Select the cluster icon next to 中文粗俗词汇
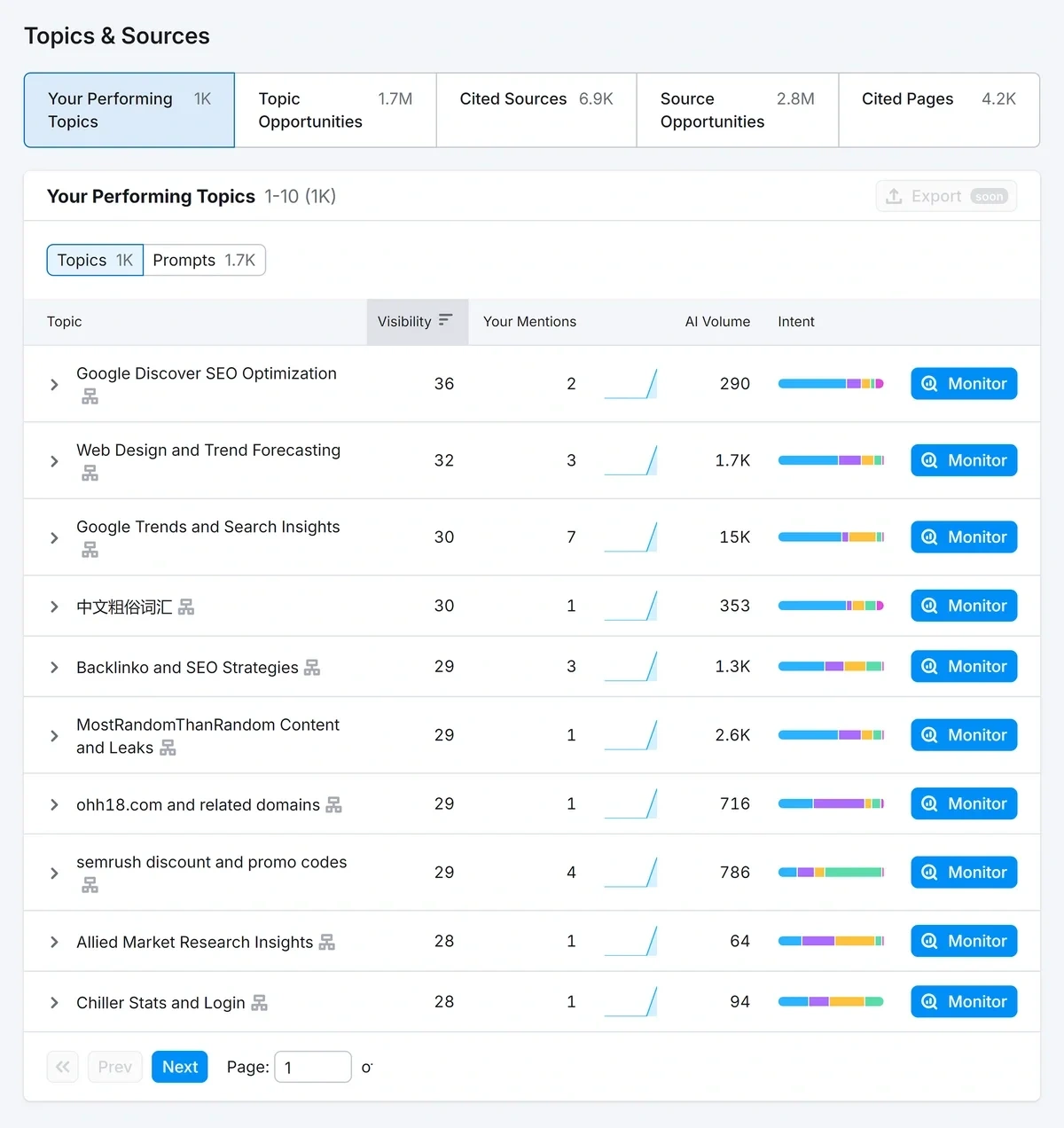 [185, 606]
